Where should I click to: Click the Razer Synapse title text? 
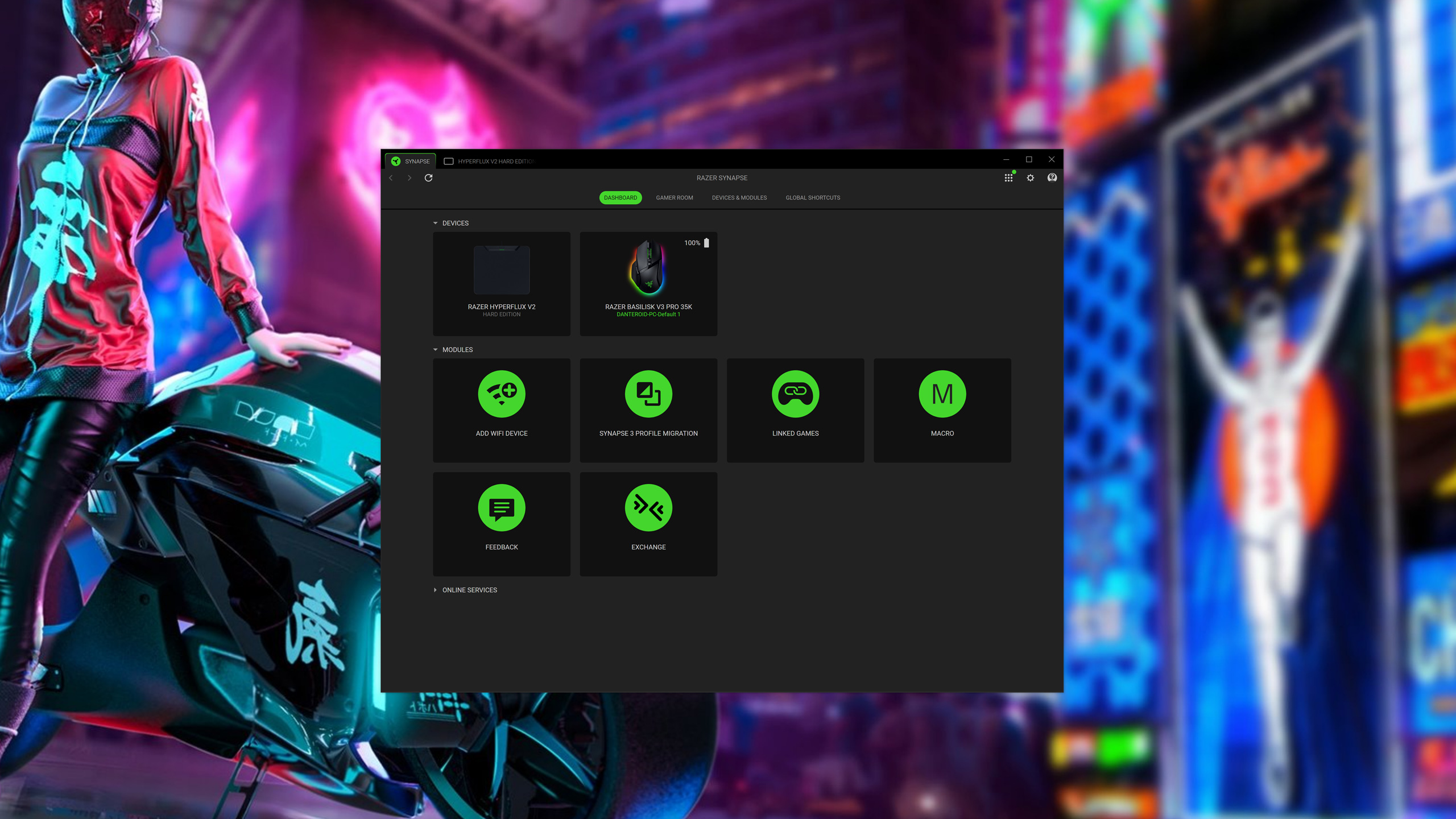pos(722,177)
